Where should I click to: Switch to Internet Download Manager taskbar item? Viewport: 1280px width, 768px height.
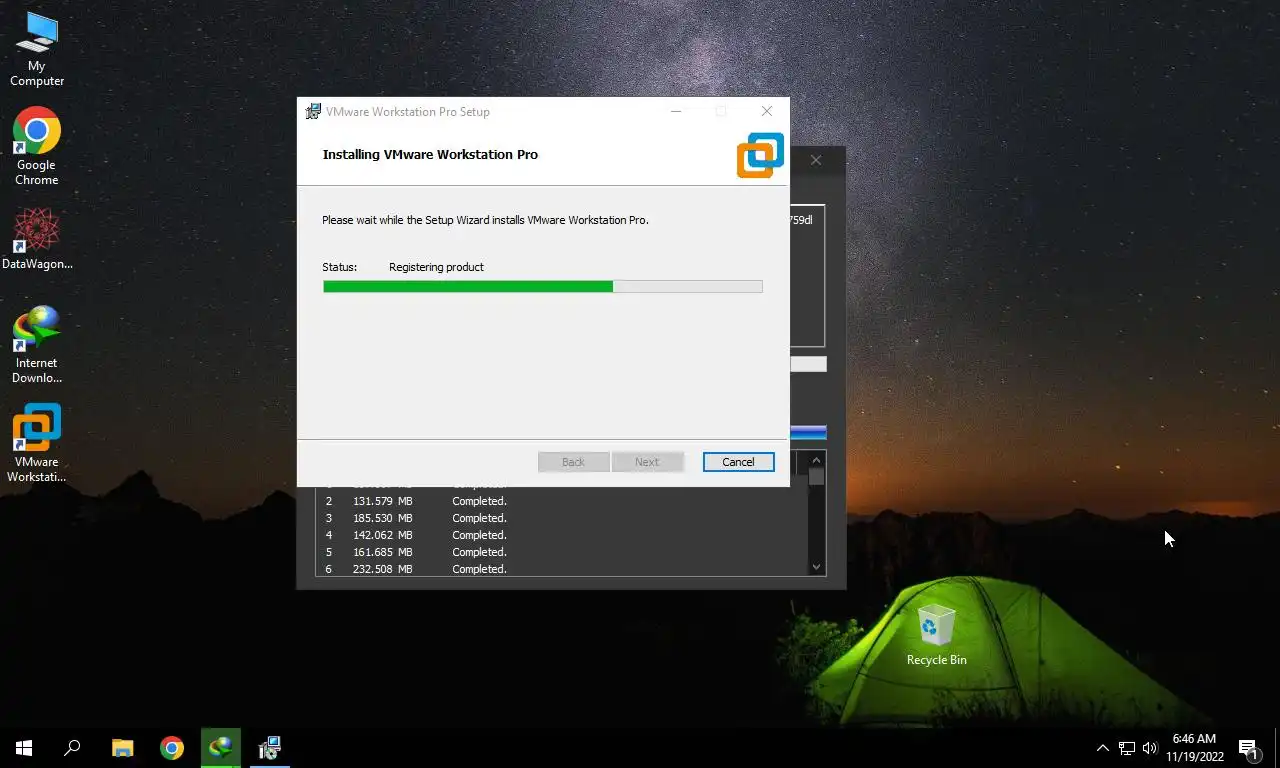[220, 747]
